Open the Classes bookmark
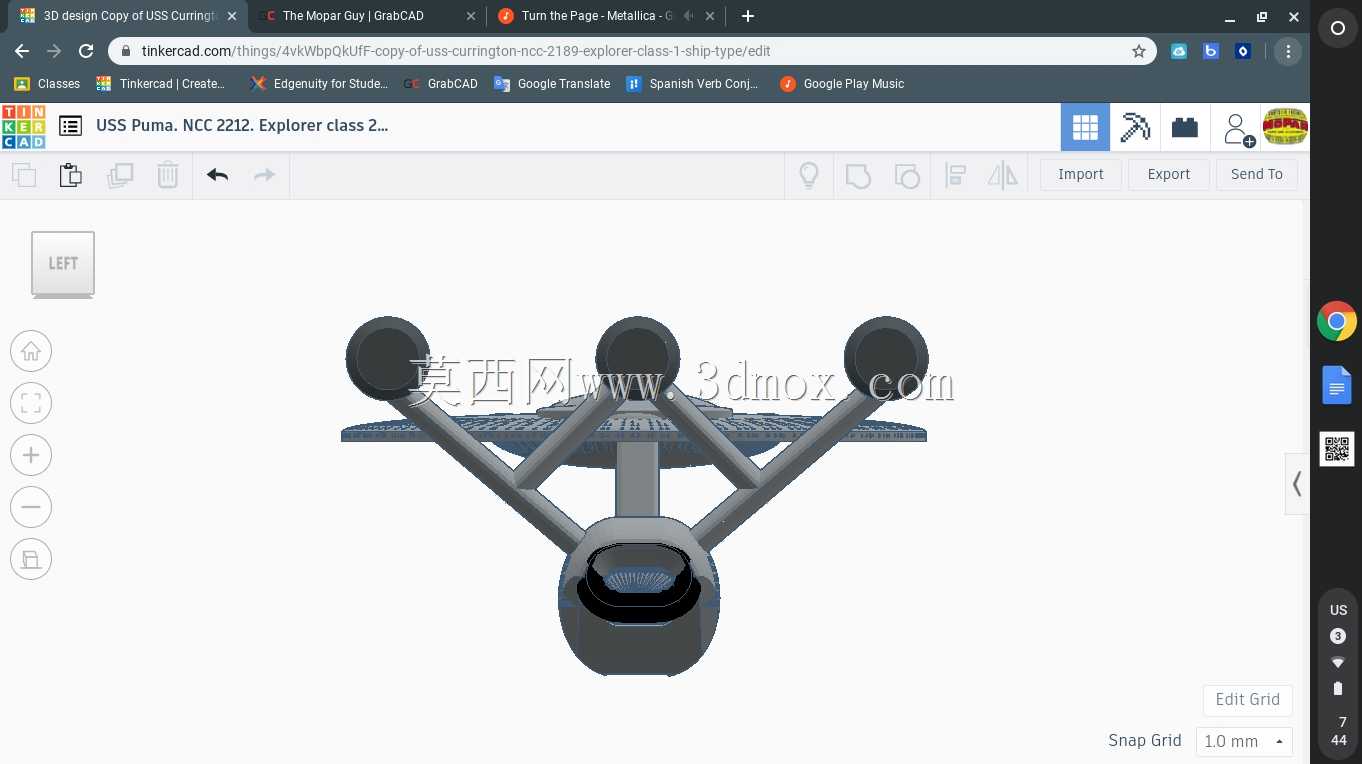Image resolution: width=1362 pixels, height=764 pixels. pyautogui.click(x=47, y=84)
